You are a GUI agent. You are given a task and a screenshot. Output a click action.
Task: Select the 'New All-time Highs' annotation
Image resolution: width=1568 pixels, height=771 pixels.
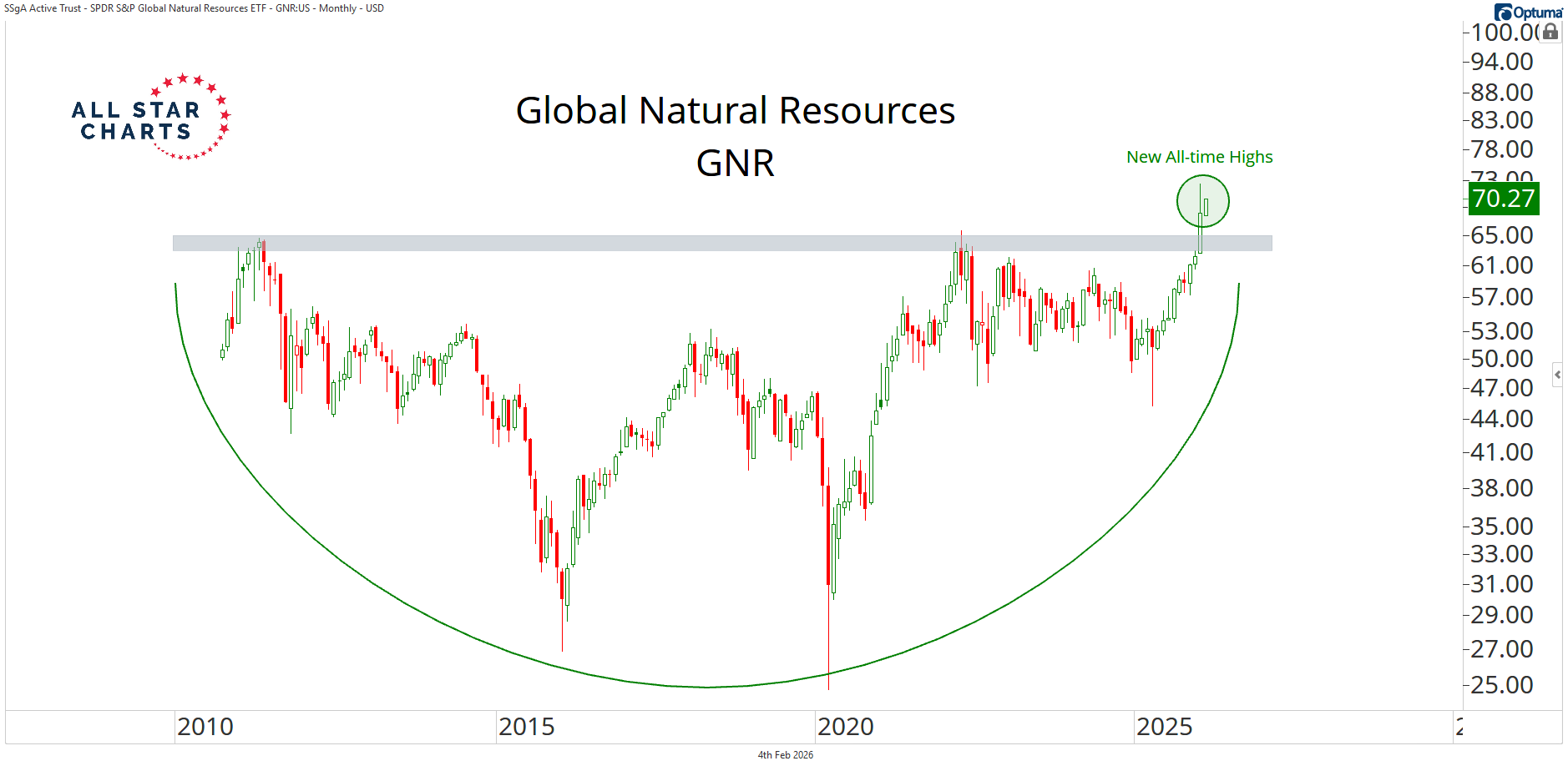1199,157
